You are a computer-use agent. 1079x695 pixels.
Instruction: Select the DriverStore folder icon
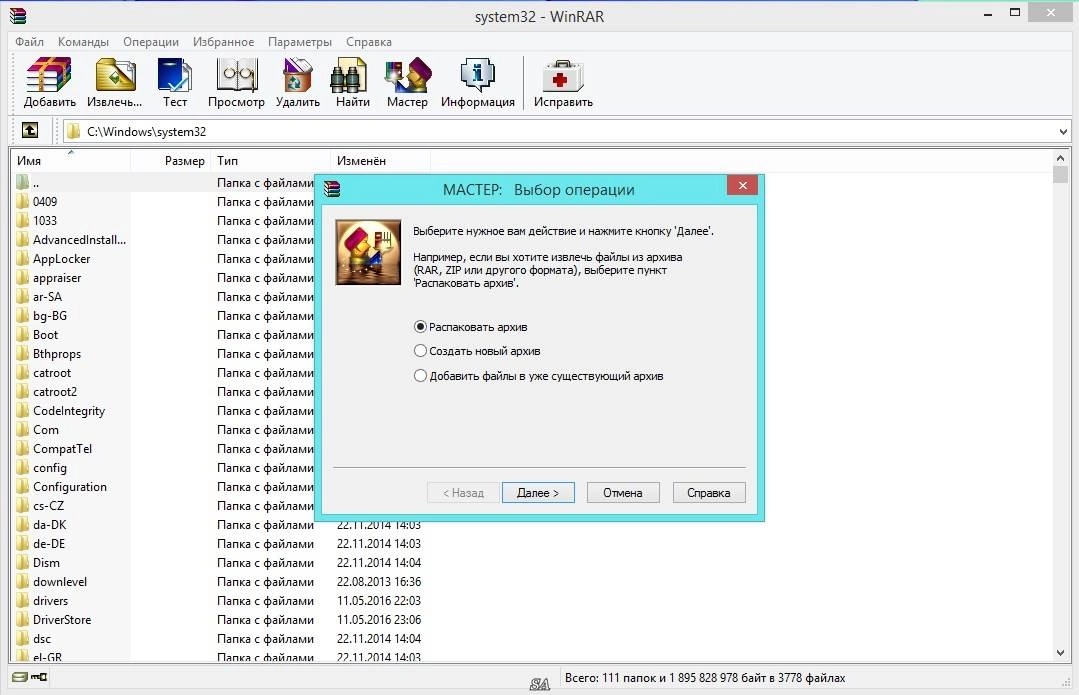(x=23, y=619)
